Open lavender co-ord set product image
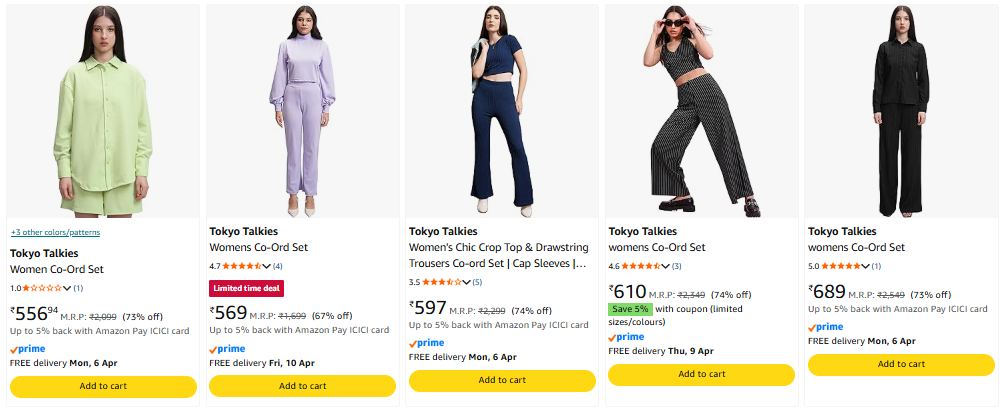Image resolution: width=1000 pixels, height=412 pixels. coord(303,110)
